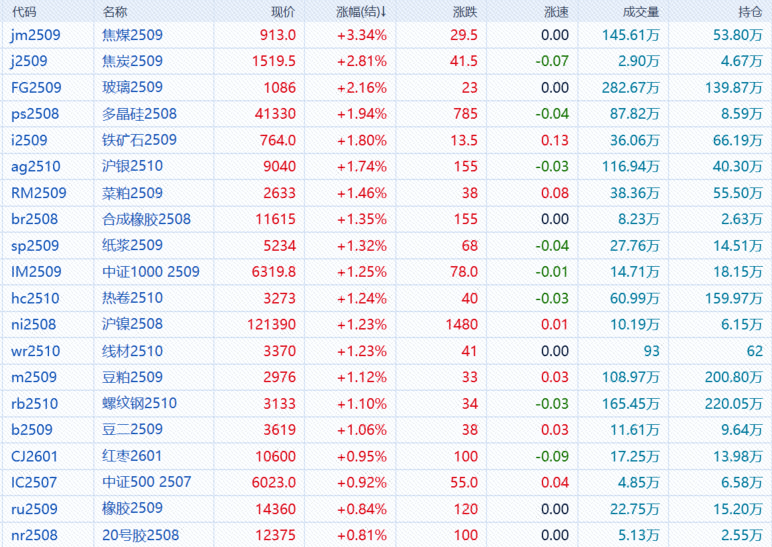Open the jm2509 contract code
The image size is (772, 547).
[x=35, y=35]
